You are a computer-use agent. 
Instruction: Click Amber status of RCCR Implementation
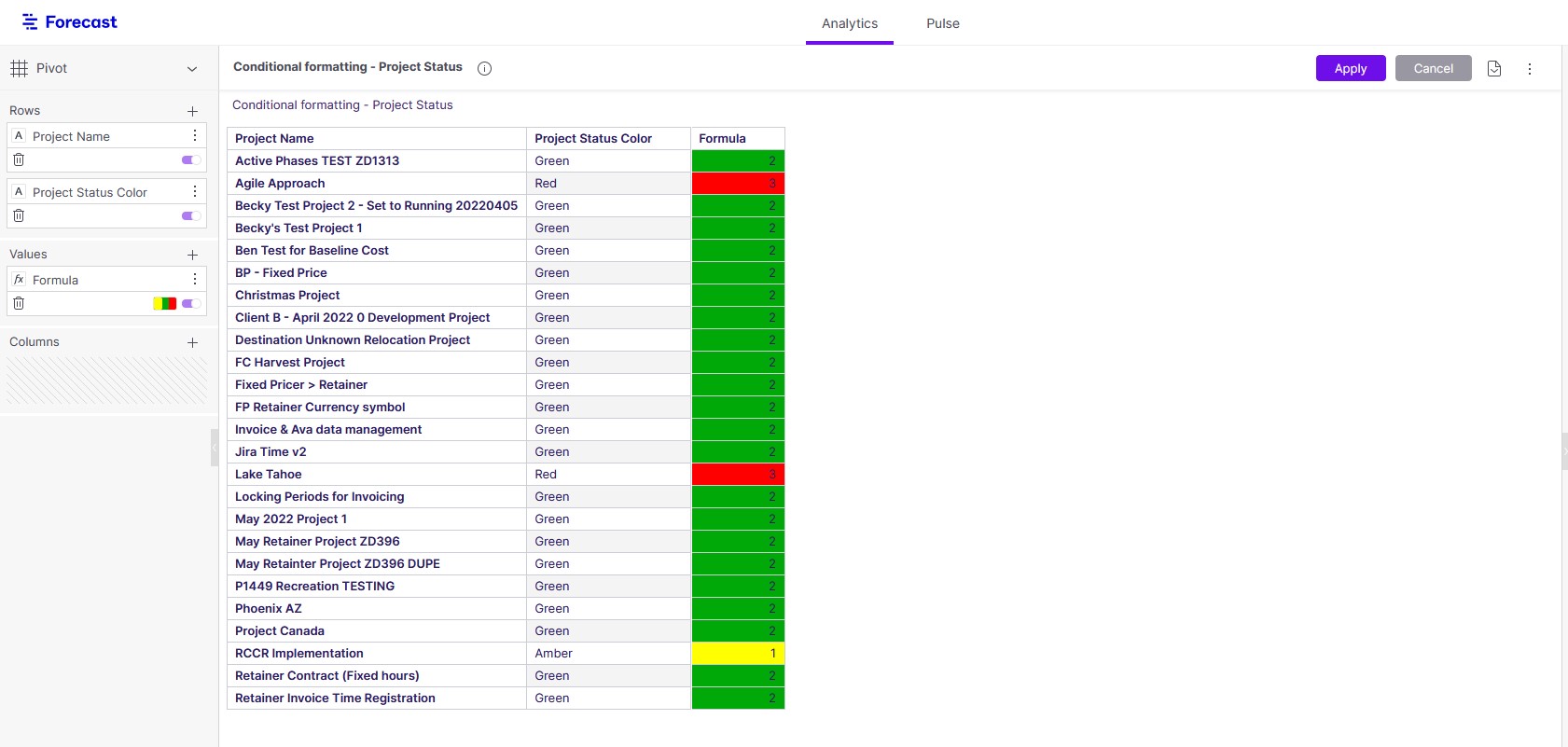554,654
